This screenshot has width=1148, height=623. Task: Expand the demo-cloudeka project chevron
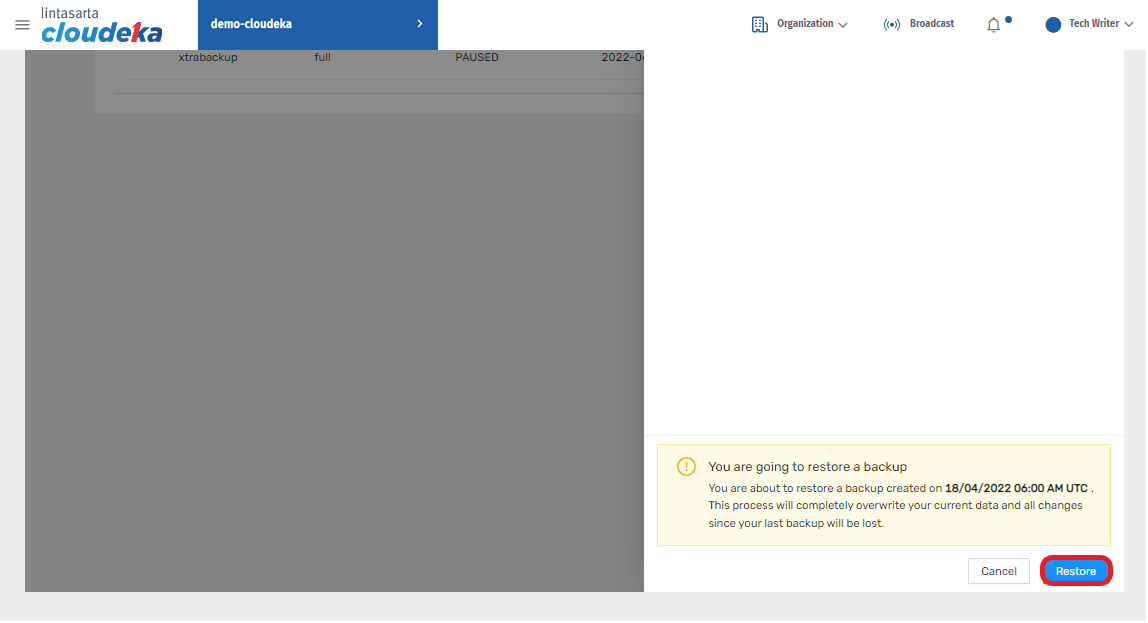tap(419, 24)
